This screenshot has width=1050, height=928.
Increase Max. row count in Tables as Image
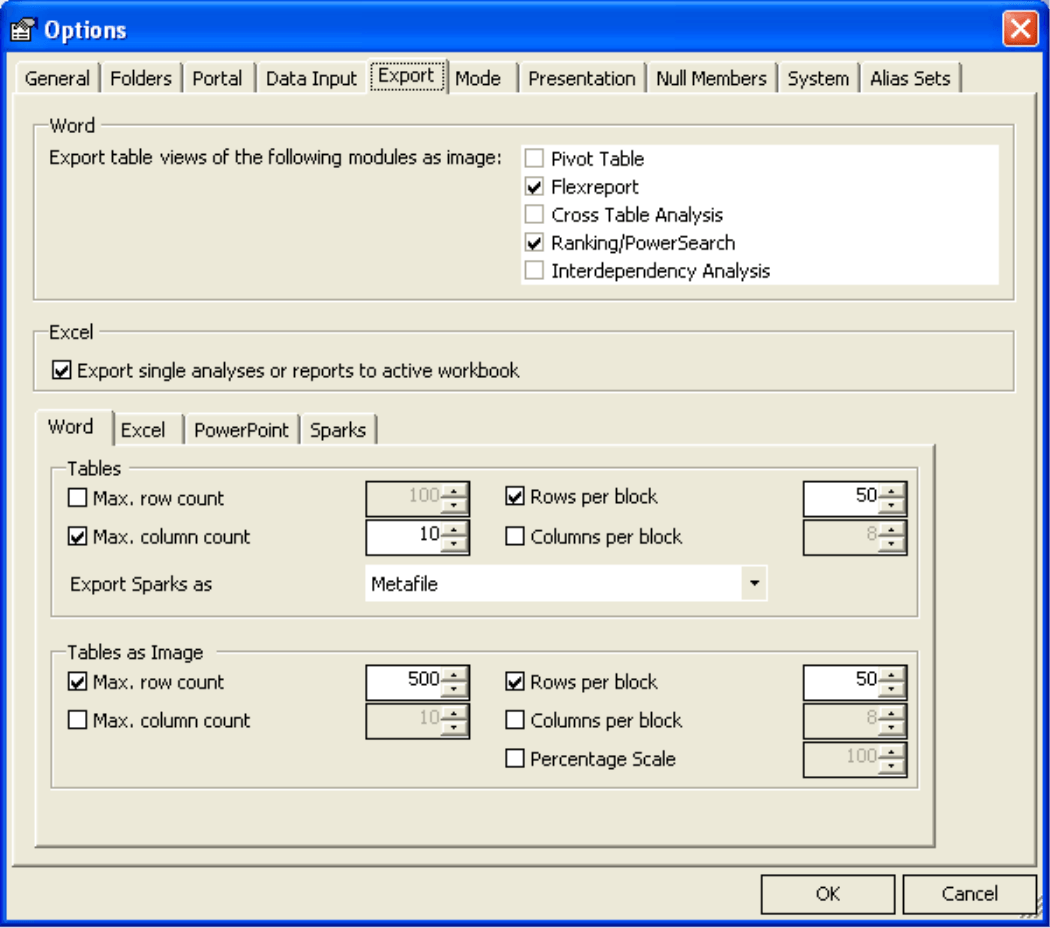coord(455,675)
